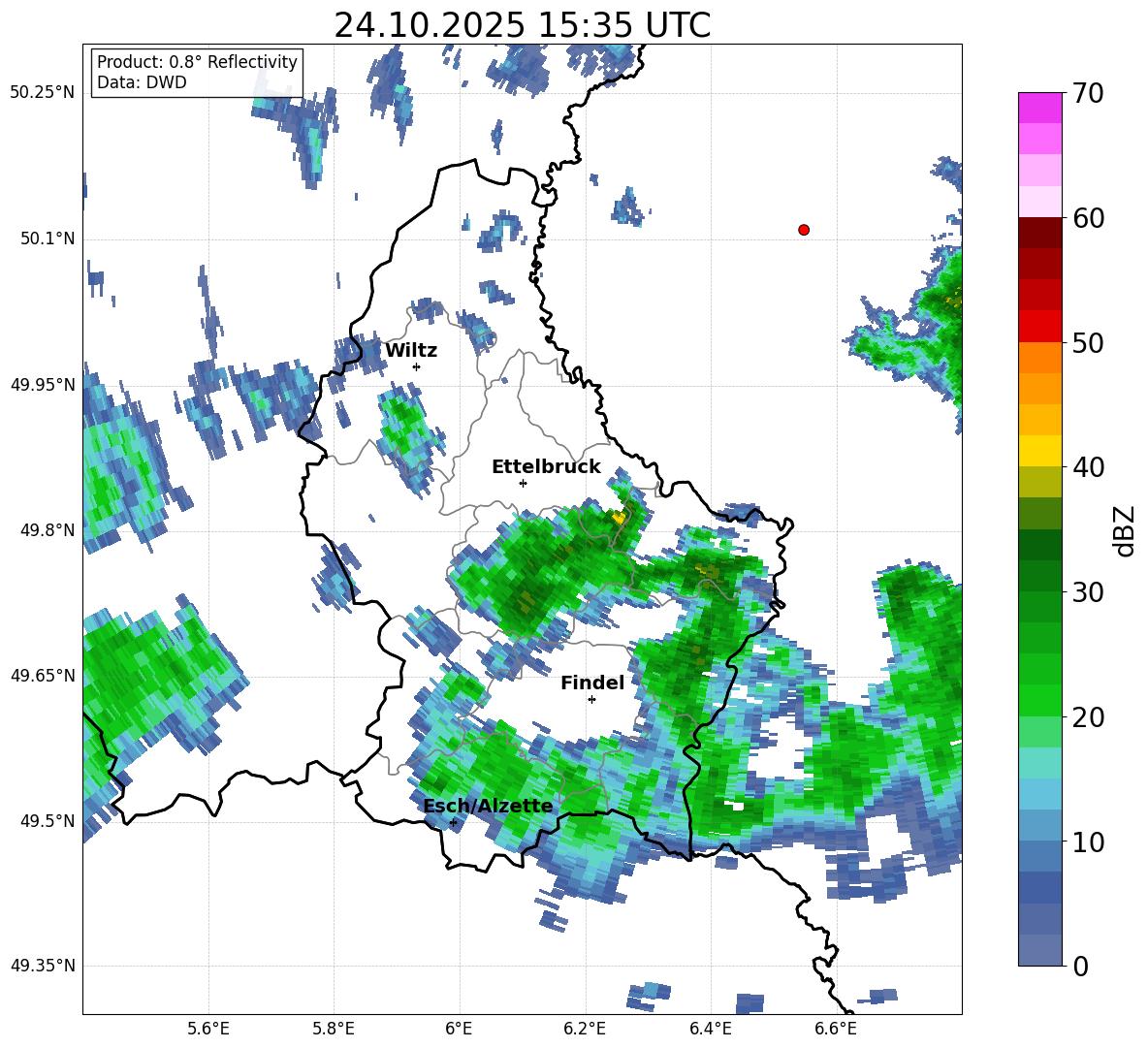This screenshot has width=1148, height=1048.
Task: Click the 10 value on colorbar
Action: 1088,842
